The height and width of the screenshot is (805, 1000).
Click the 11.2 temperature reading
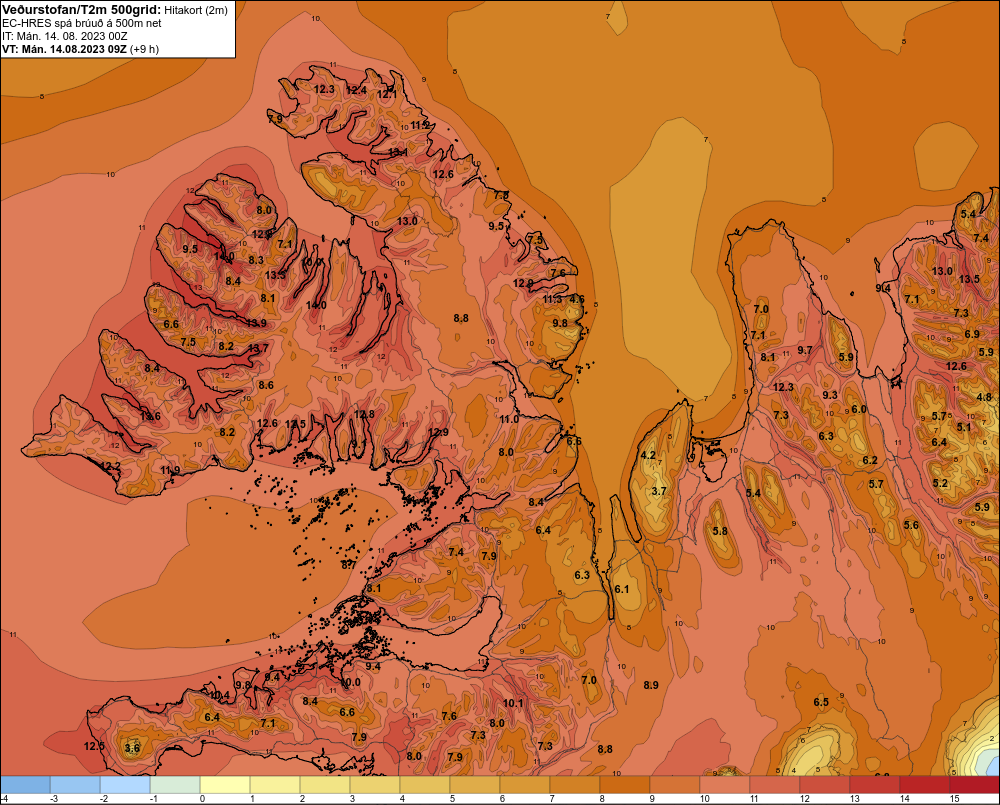(420, 125)
